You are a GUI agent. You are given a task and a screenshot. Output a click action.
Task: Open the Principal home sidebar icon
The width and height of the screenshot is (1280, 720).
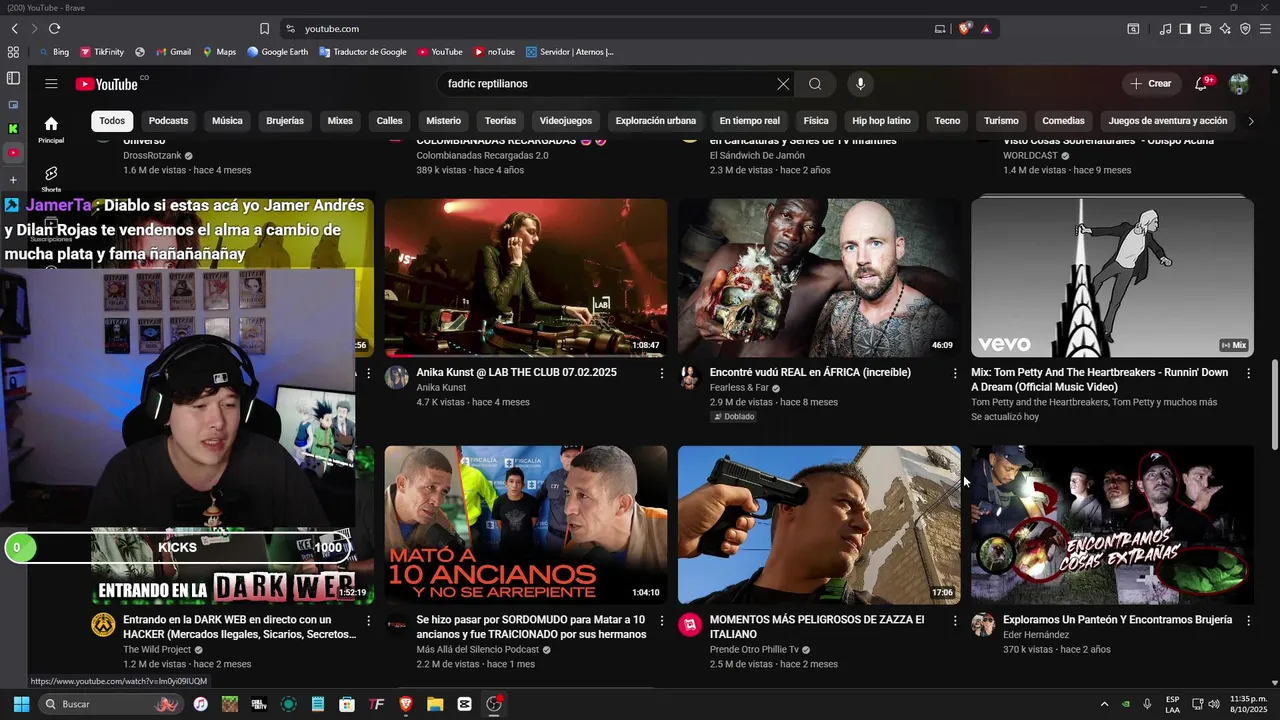click(x=51, y=129)
